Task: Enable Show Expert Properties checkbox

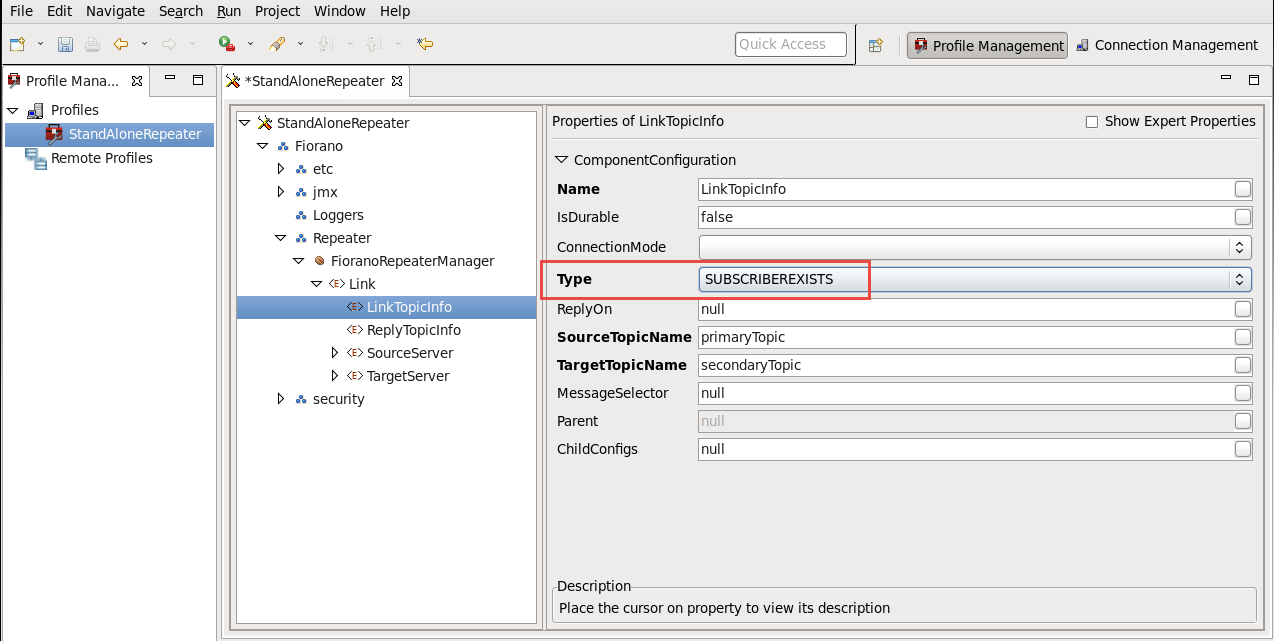Action: (1092, 122)
